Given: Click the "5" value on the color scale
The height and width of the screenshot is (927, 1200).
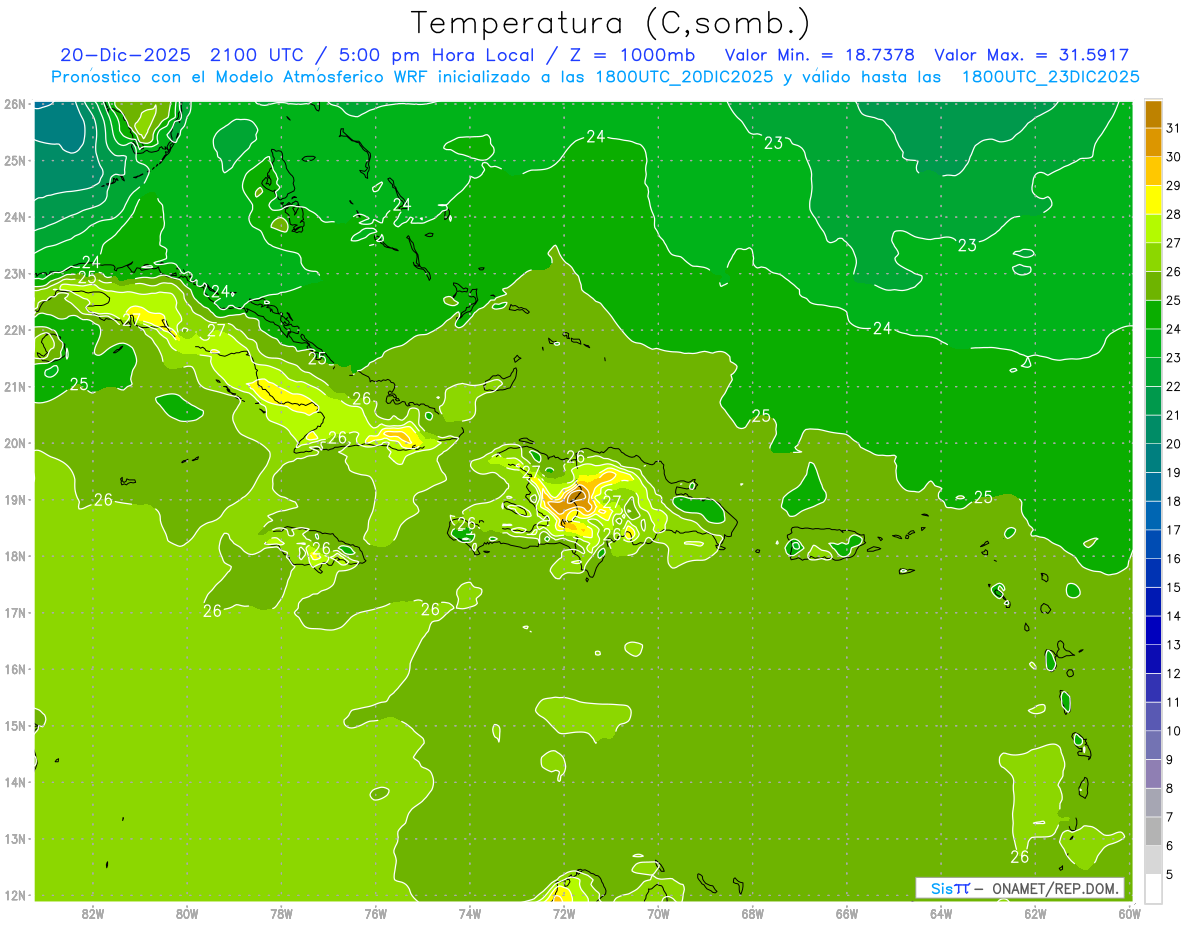Looking at the screenshot, I should (1171, 874).
